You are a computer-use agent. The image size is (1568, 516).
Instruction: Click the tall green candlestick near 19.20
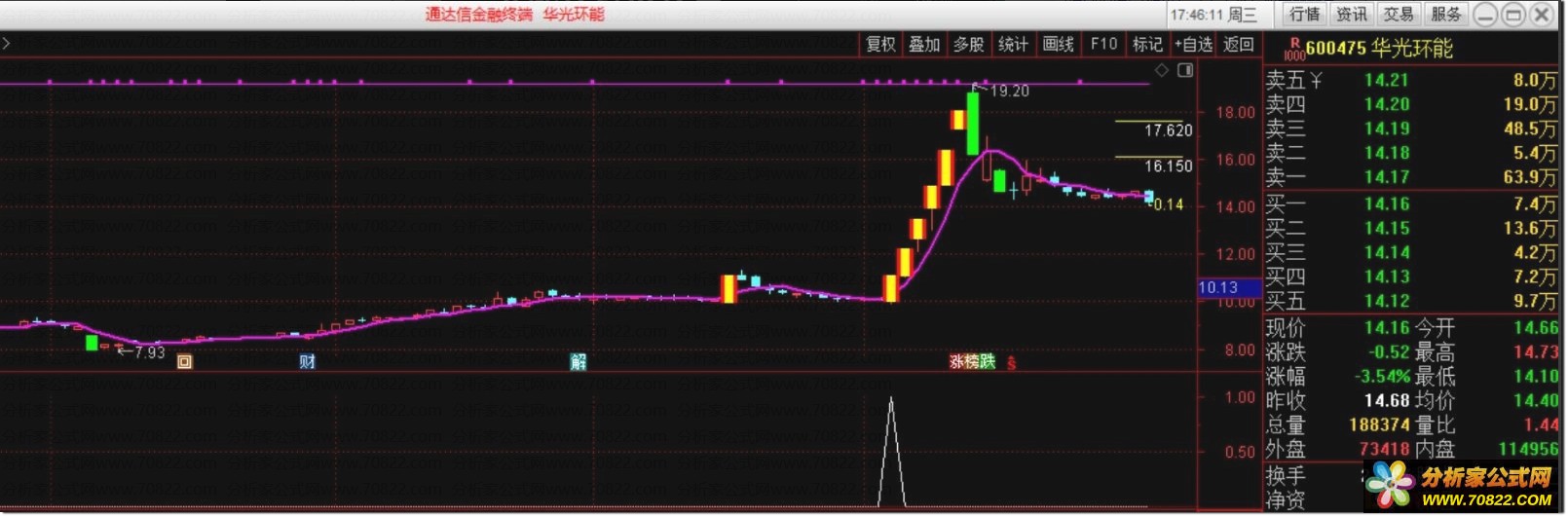(972, 124)
